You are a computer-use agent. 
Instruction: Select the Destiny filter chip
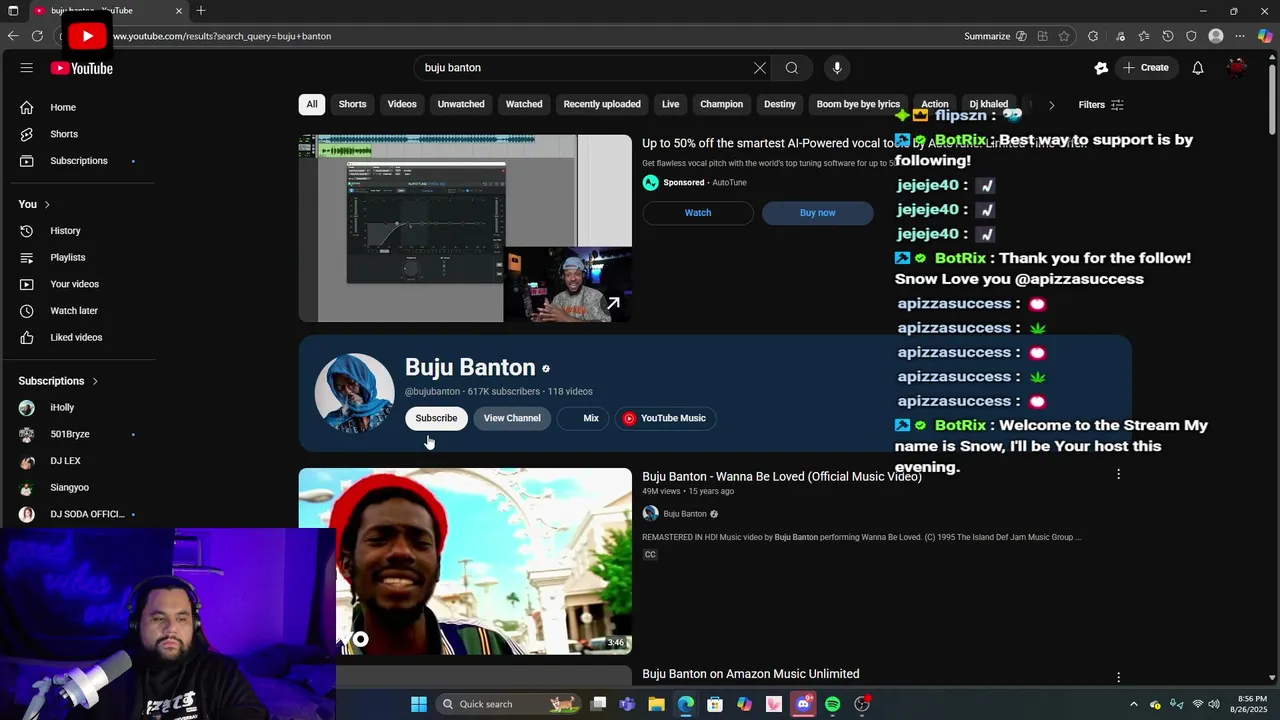(x=780, y=104)
